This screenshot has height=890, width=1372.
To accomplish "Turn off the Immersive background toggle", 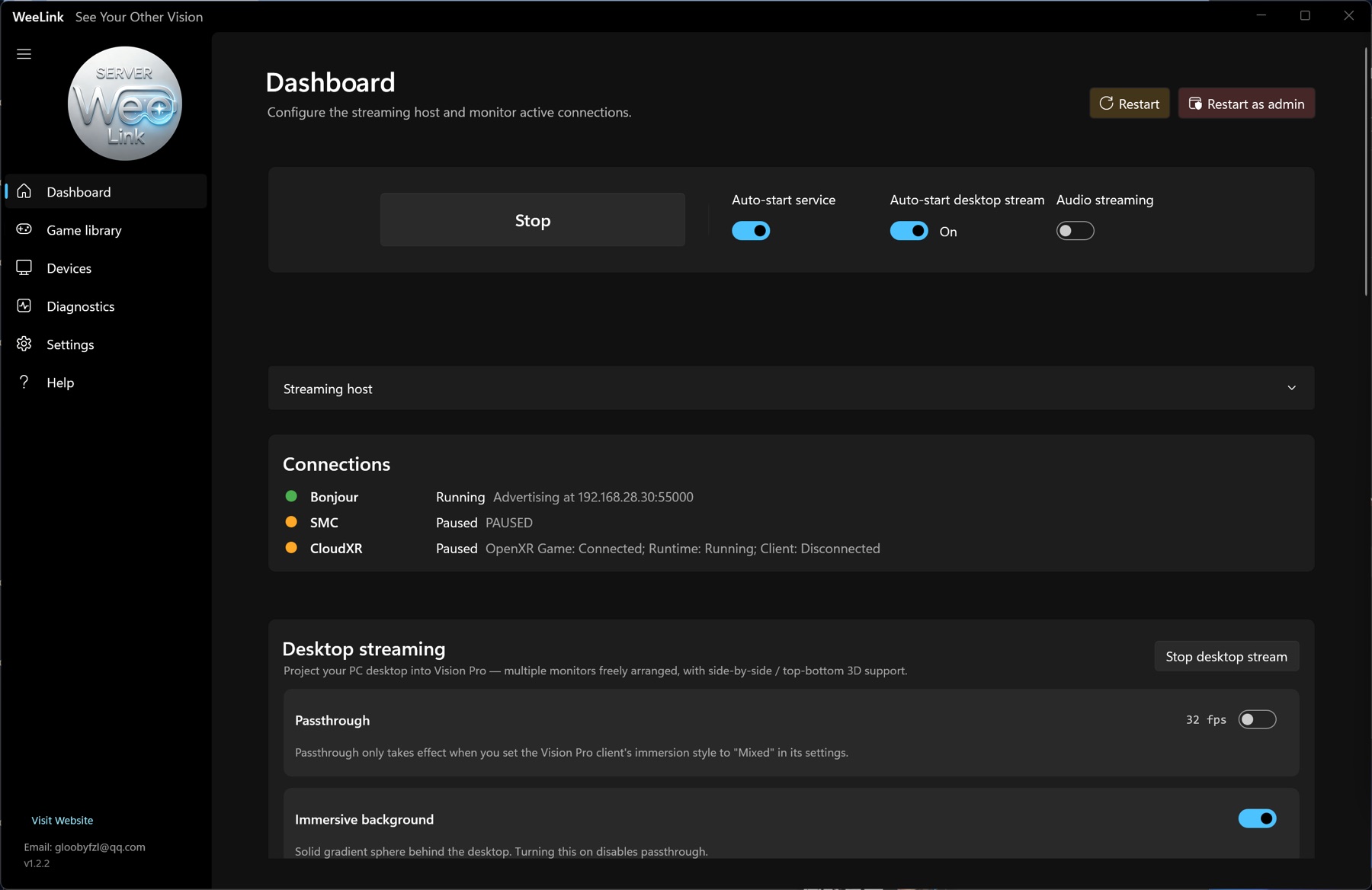I will 1257,818.
